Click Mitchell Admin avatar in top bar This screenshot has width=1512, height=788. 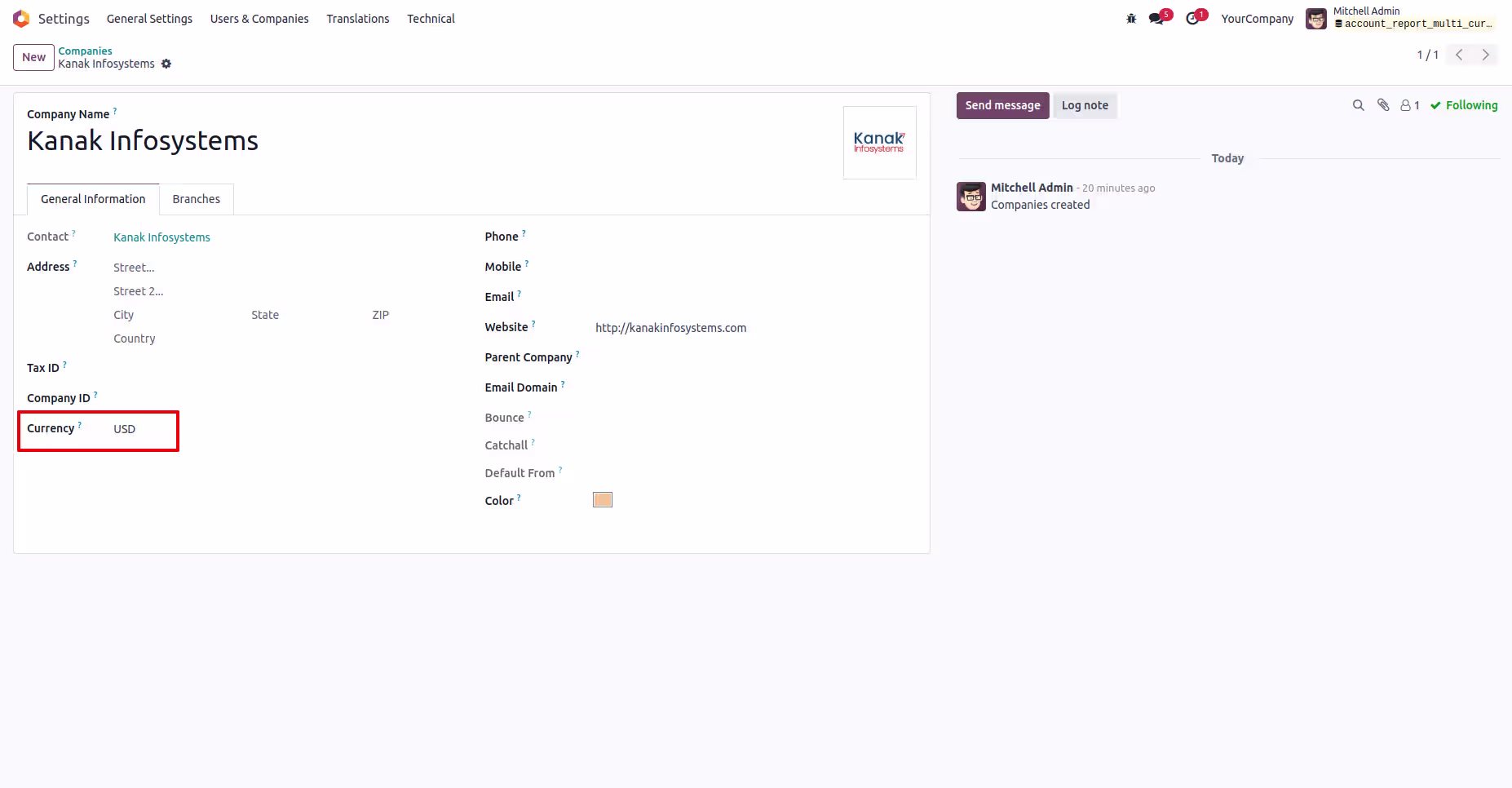point(1315,19)
